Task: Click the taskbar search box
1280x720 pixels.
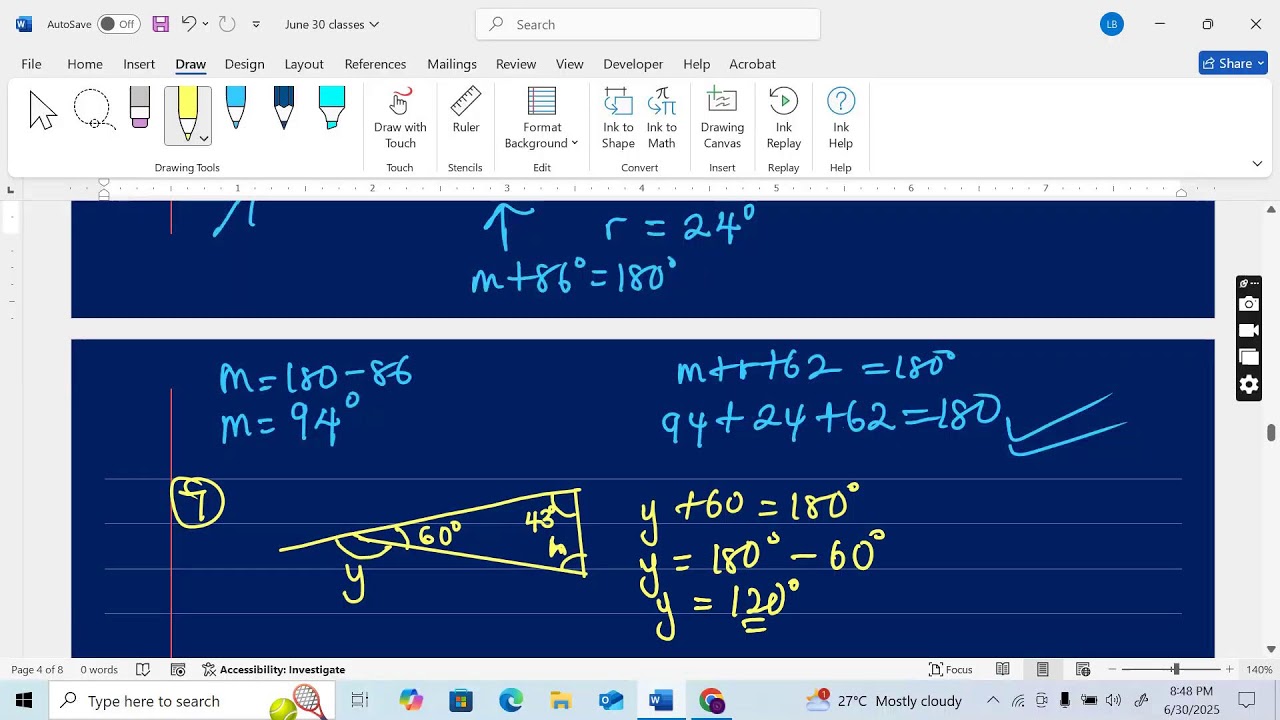Action: tap(192, 701)
